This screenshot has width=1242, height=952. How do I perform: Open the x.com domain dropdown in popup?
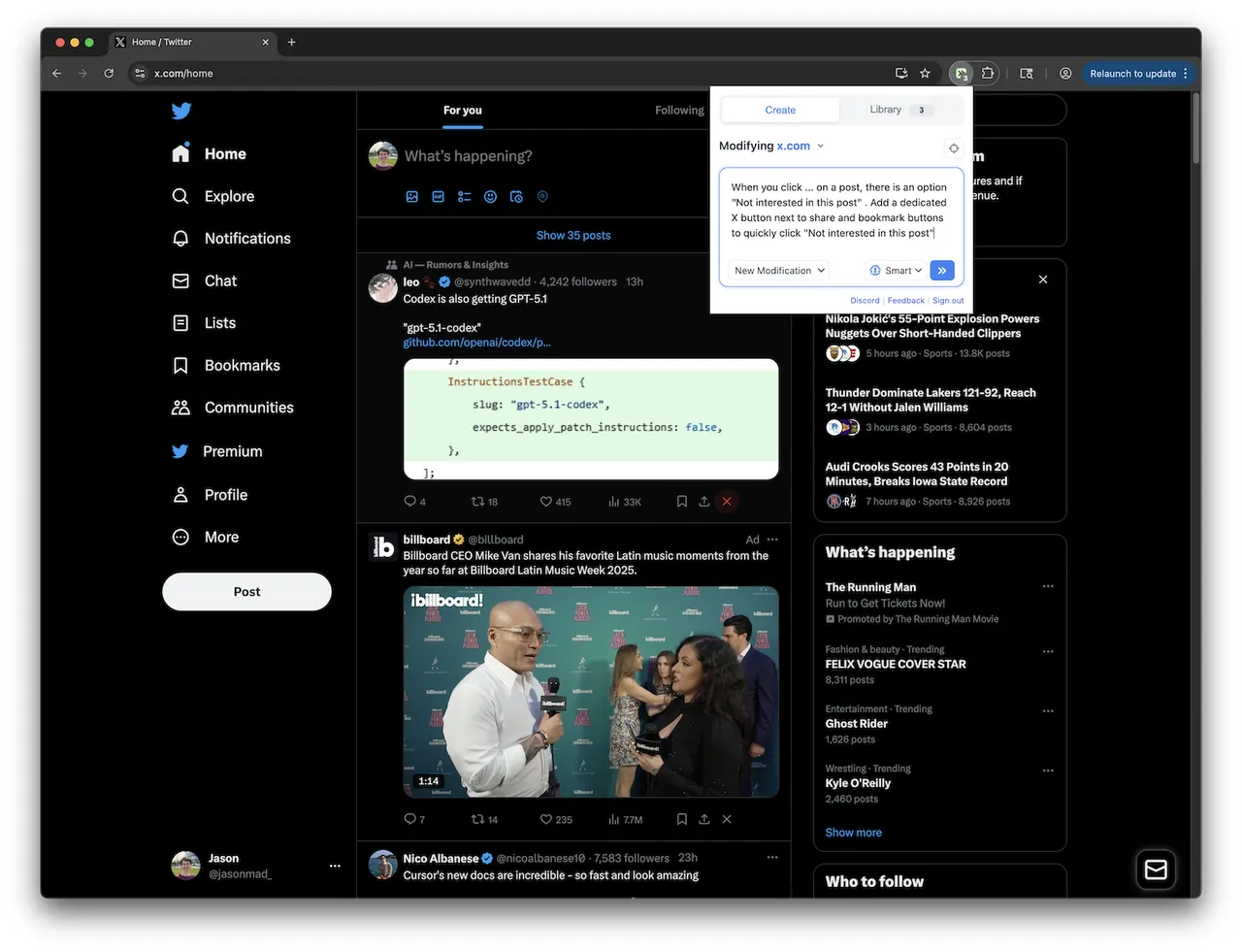tap(801, 147)
